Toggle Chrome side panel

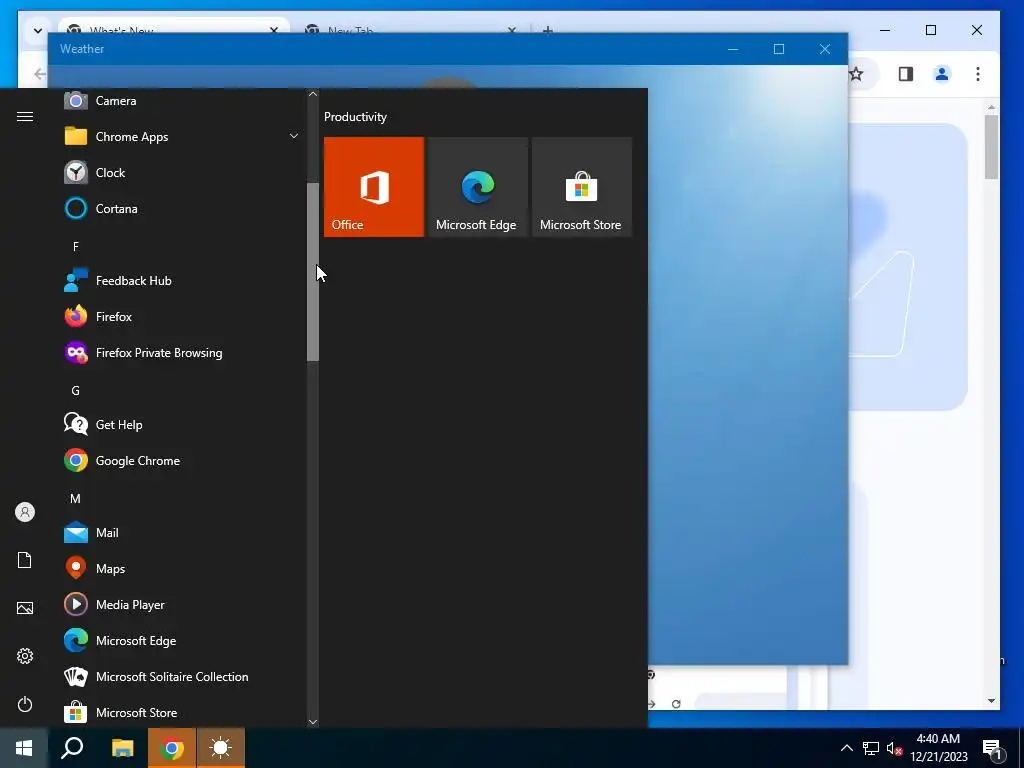906,74
